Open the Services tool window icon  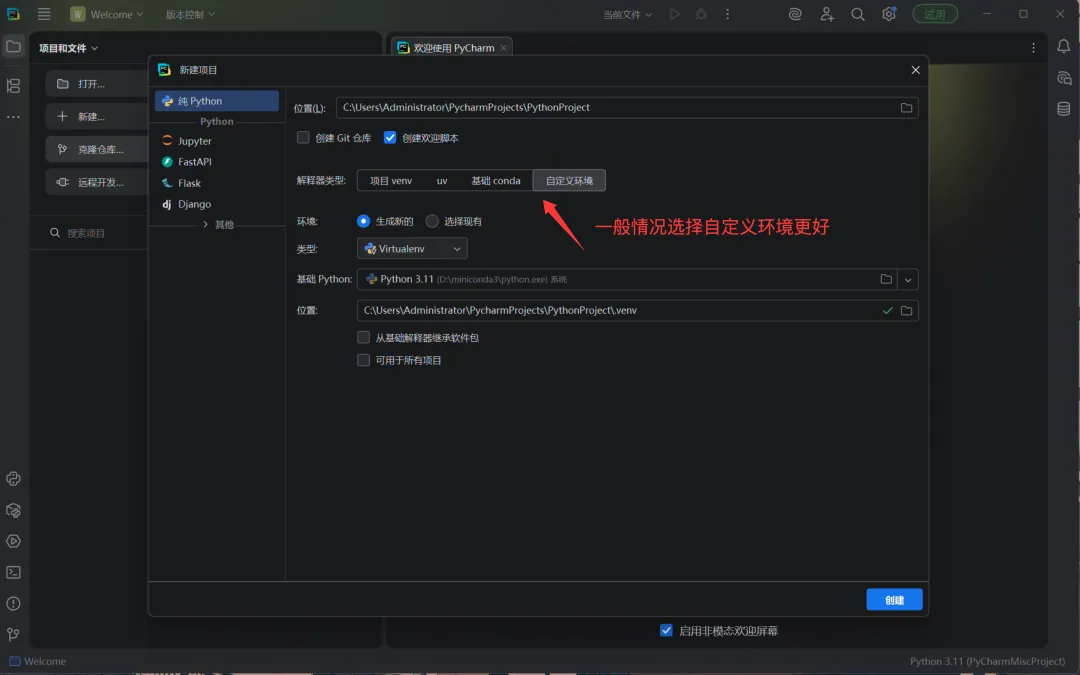[13, 541]
